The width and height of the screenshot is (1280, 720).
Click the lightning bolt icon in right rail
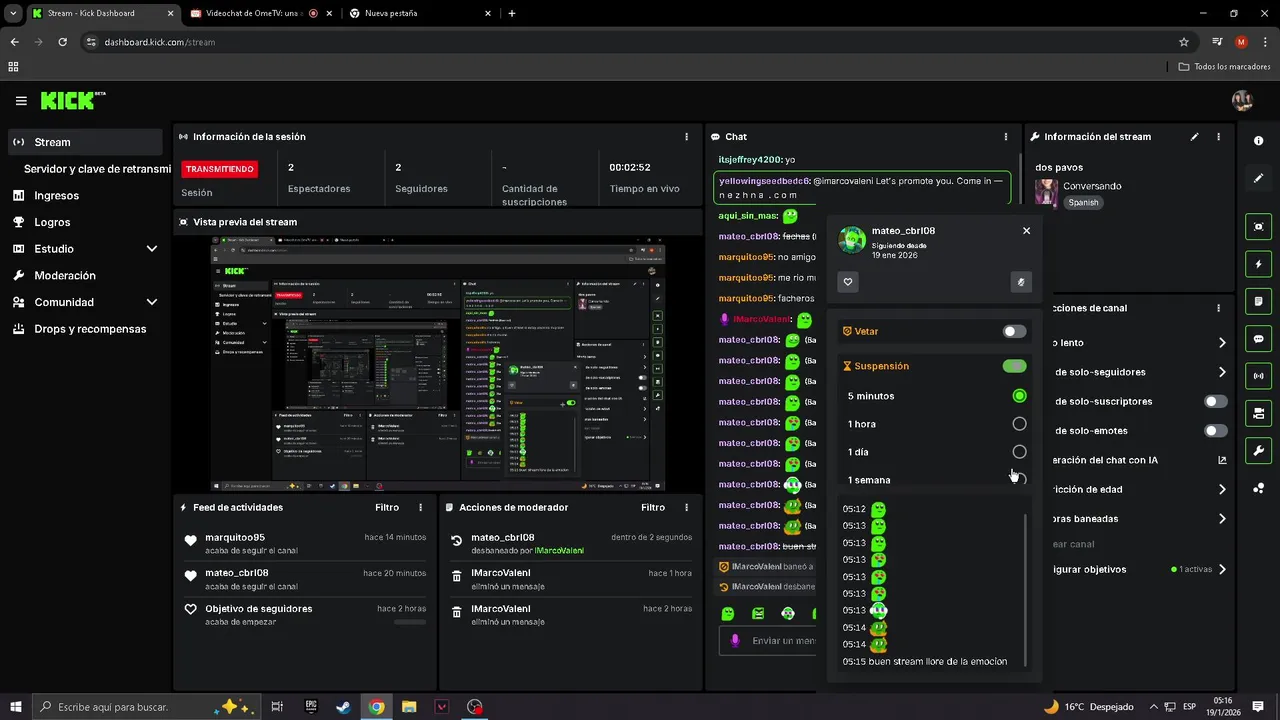1258,264
